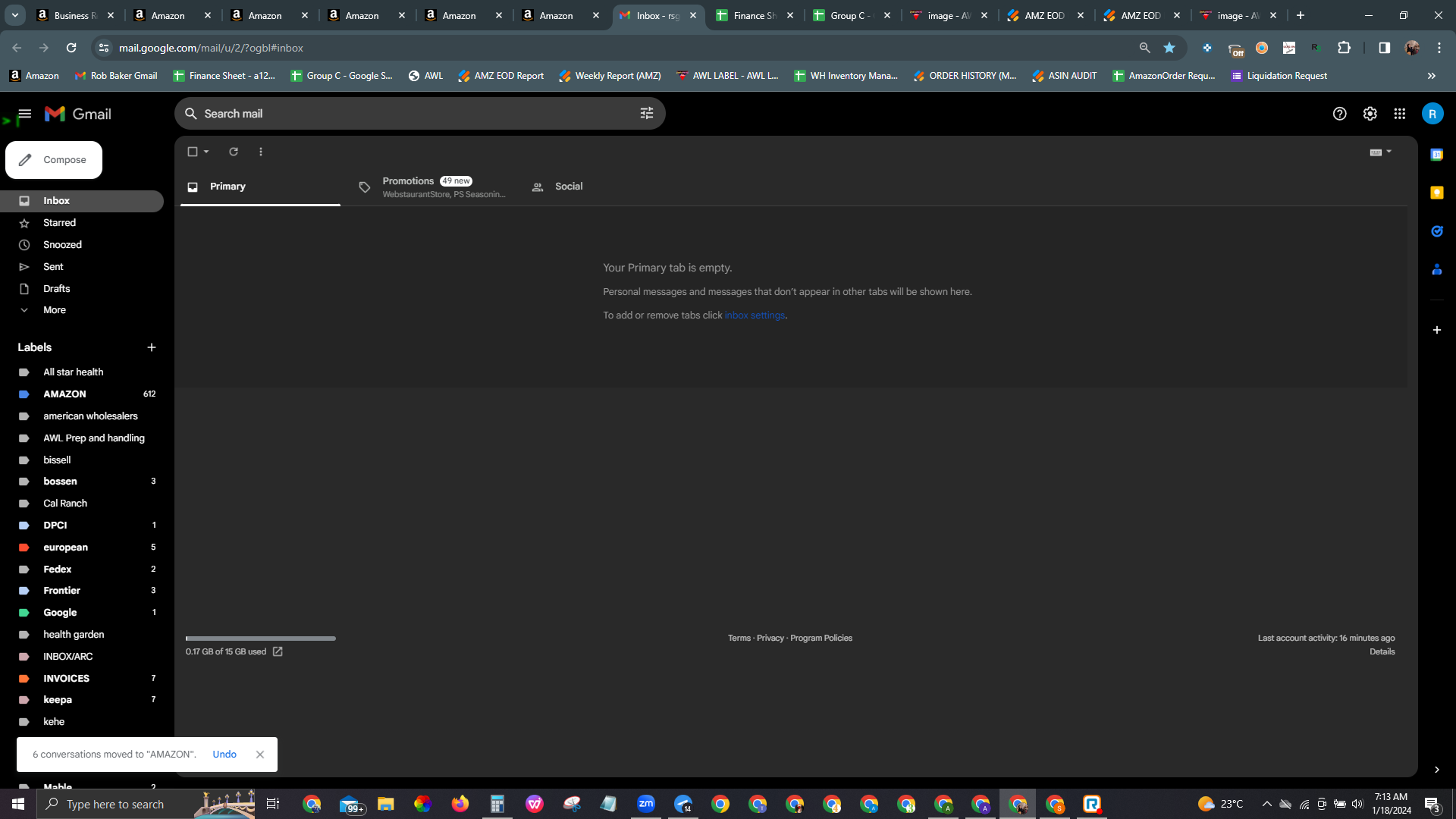Click the storage usage progress bar

point(260,639)
